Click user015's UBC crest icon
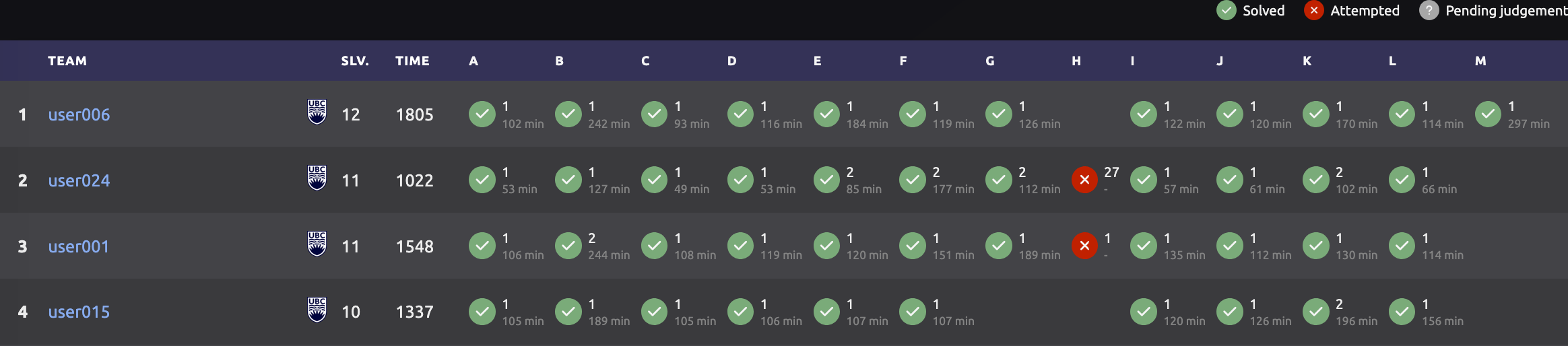1568x346 pixels. pos(317,310)
